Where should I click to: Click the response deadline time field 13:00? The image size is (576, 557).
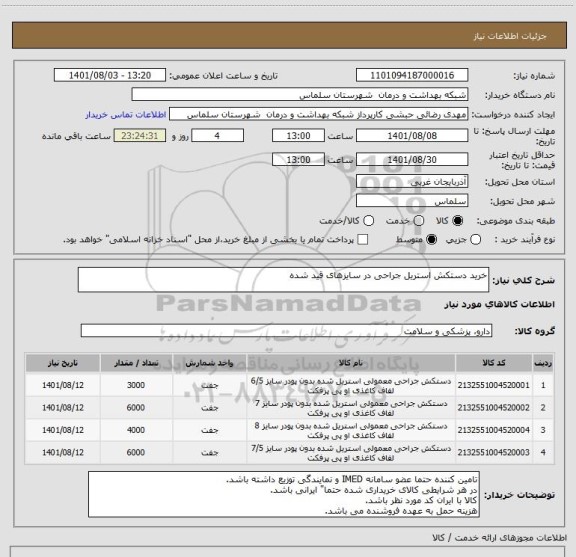[298, 136]
